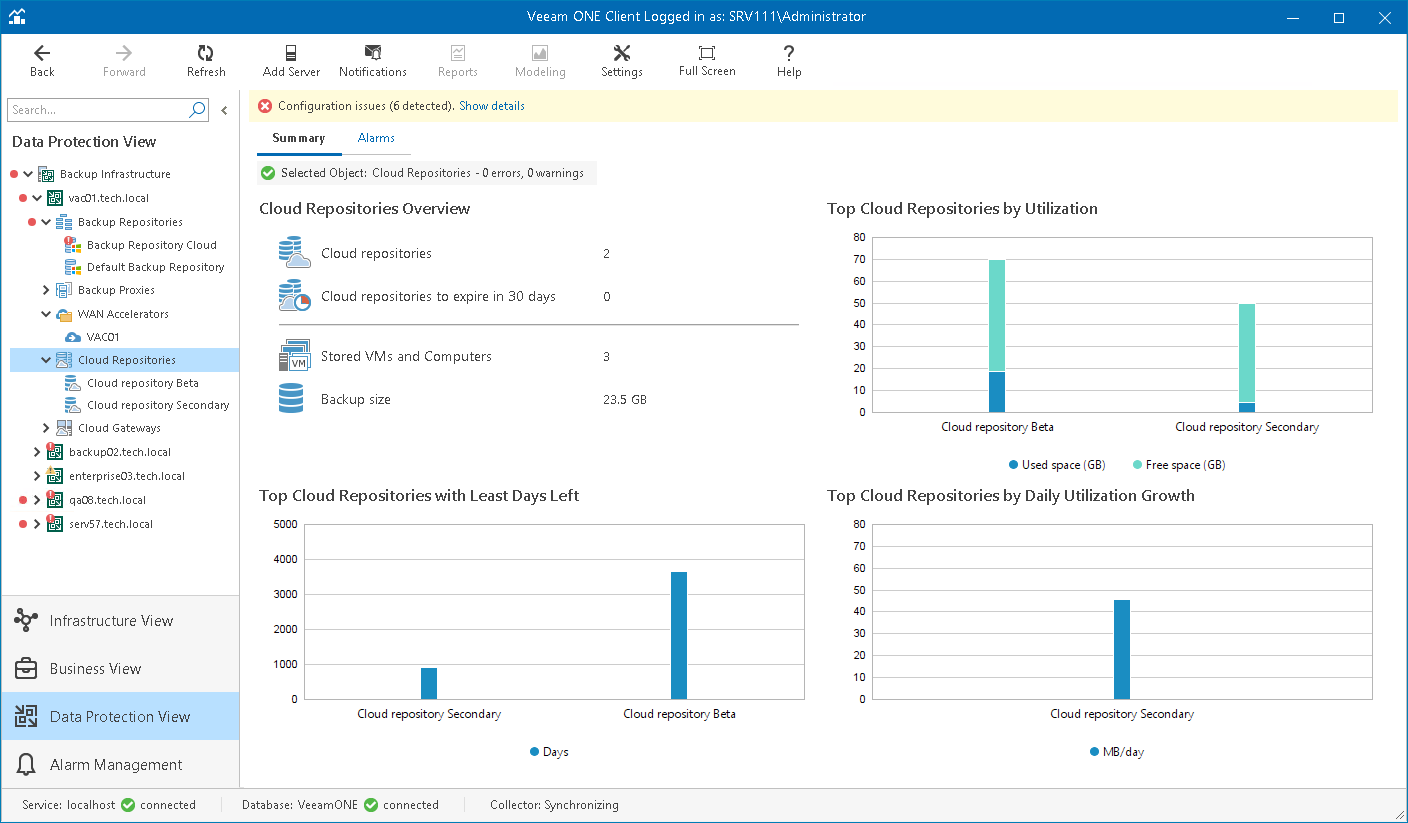1408x823 pixels.
Task: Open the Add Server toolbar icon
Action: (x=291, y=54)
